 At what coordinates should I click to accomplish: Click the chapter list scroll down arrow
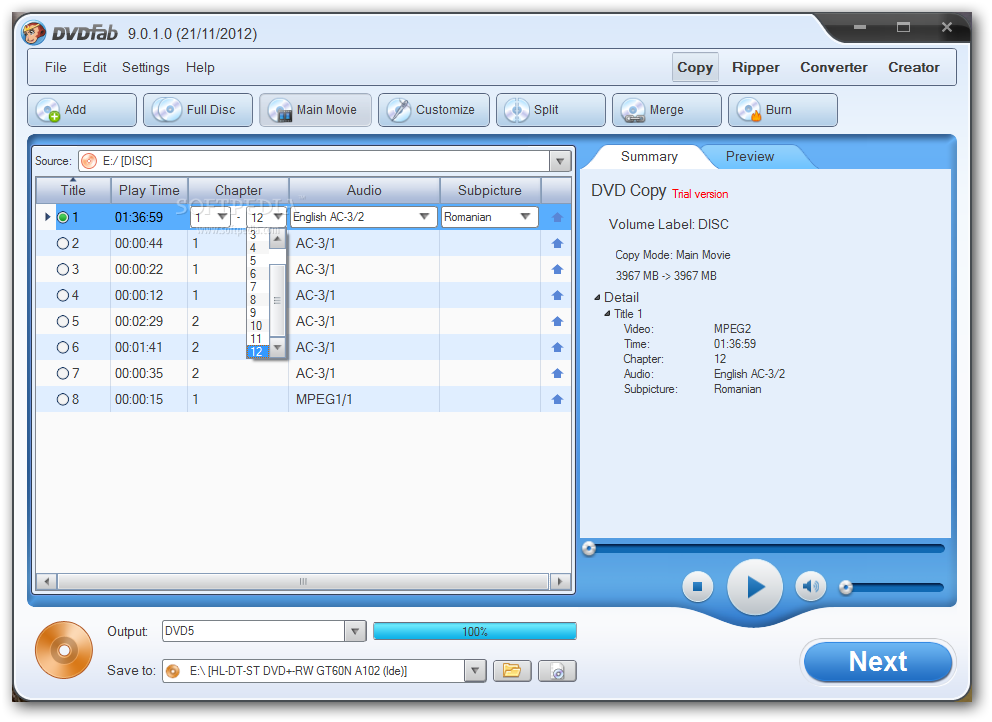point(278,347)
